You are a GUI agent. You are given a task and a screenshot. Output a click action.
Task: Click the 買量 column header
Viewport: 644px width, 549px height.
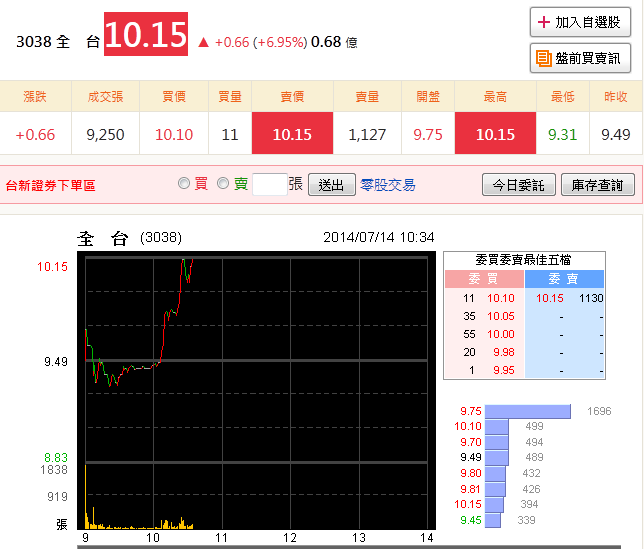click(230, 96)
